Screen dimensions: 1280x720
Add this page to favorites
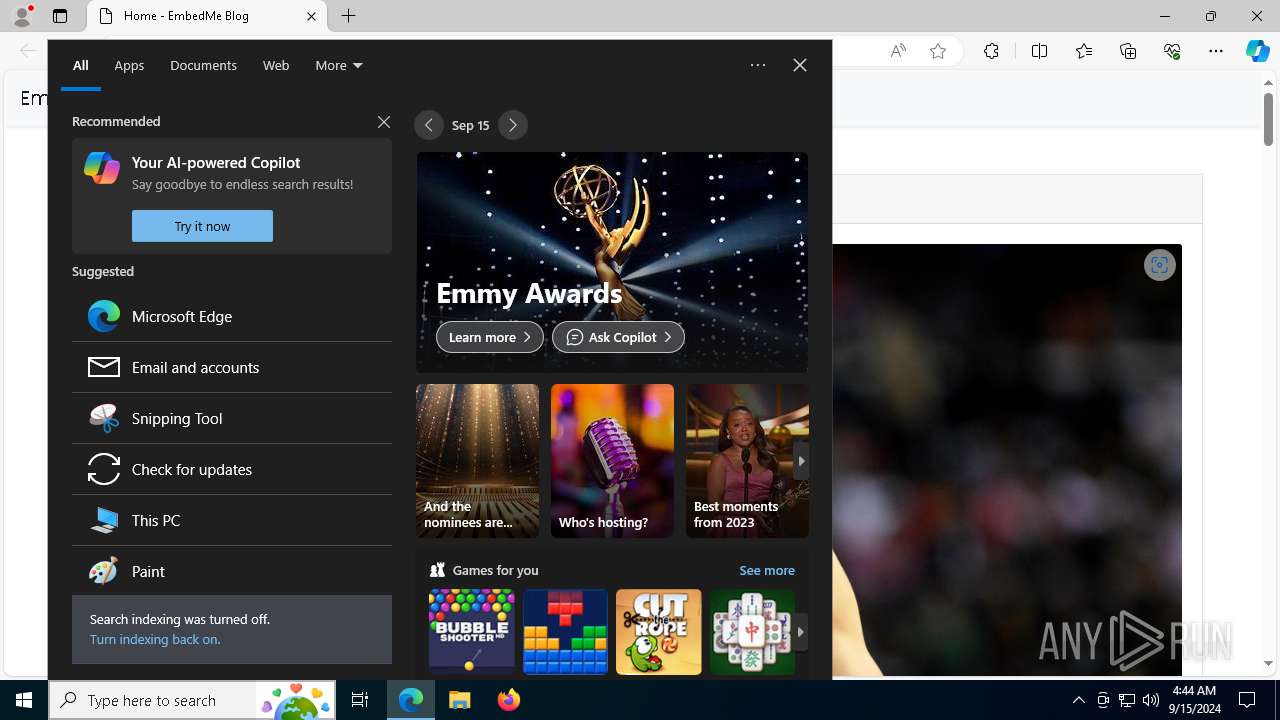point(938,51)
